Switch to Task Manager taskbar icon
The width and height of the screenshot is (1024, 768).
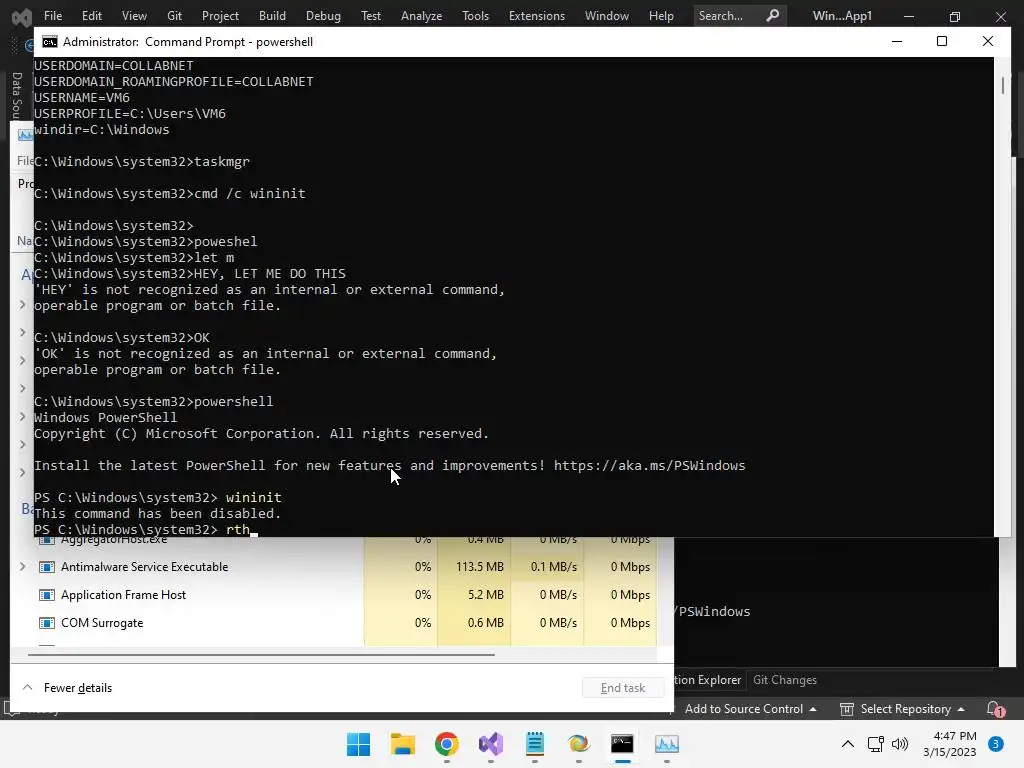pos(667,744)
